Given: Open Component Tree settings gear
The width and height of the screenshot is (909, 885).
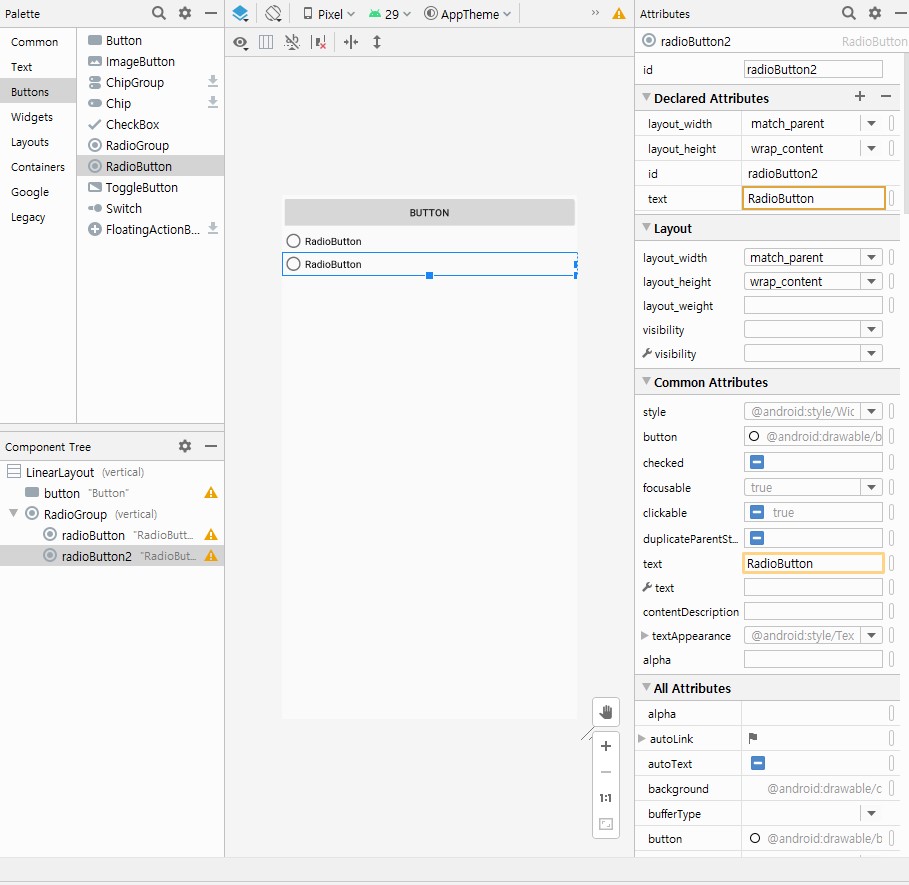Looking at the screenshot, I should [x=184, y=446].
